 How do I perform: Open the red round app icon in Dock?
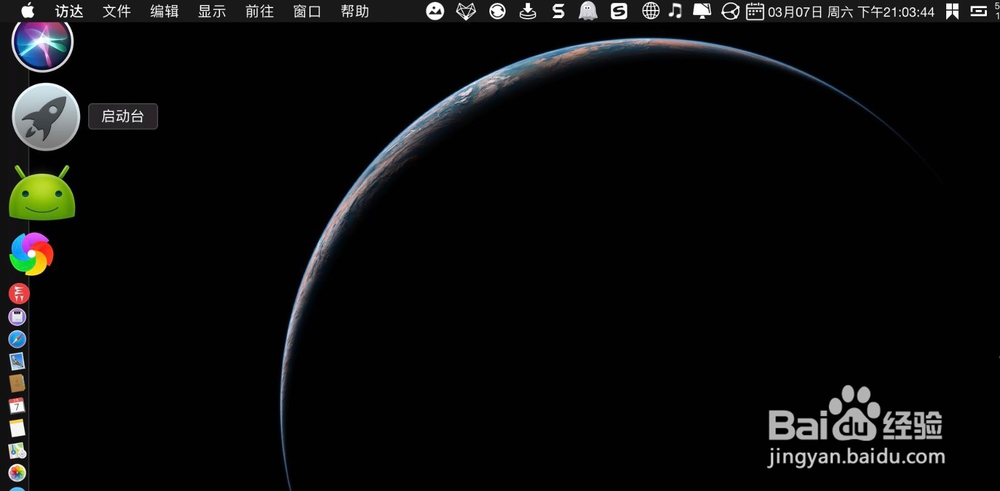[18, 293]
